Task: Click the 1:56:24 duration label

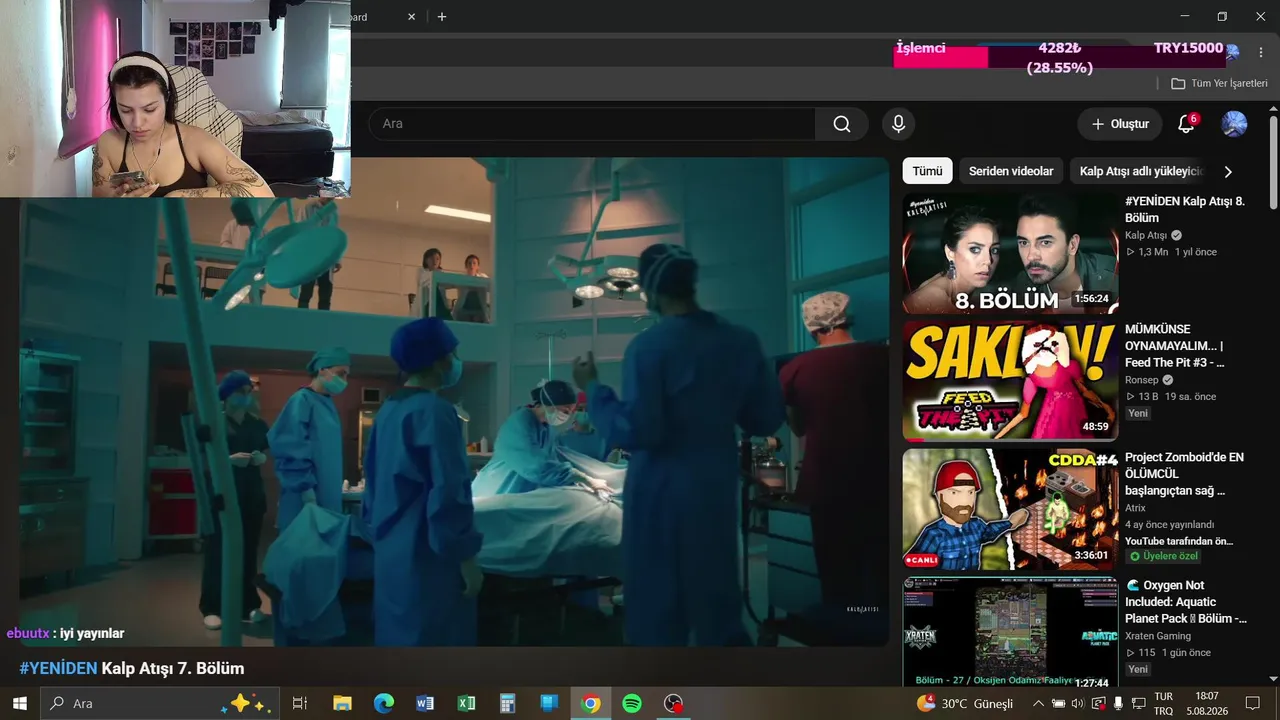Action: [1091, 299]
